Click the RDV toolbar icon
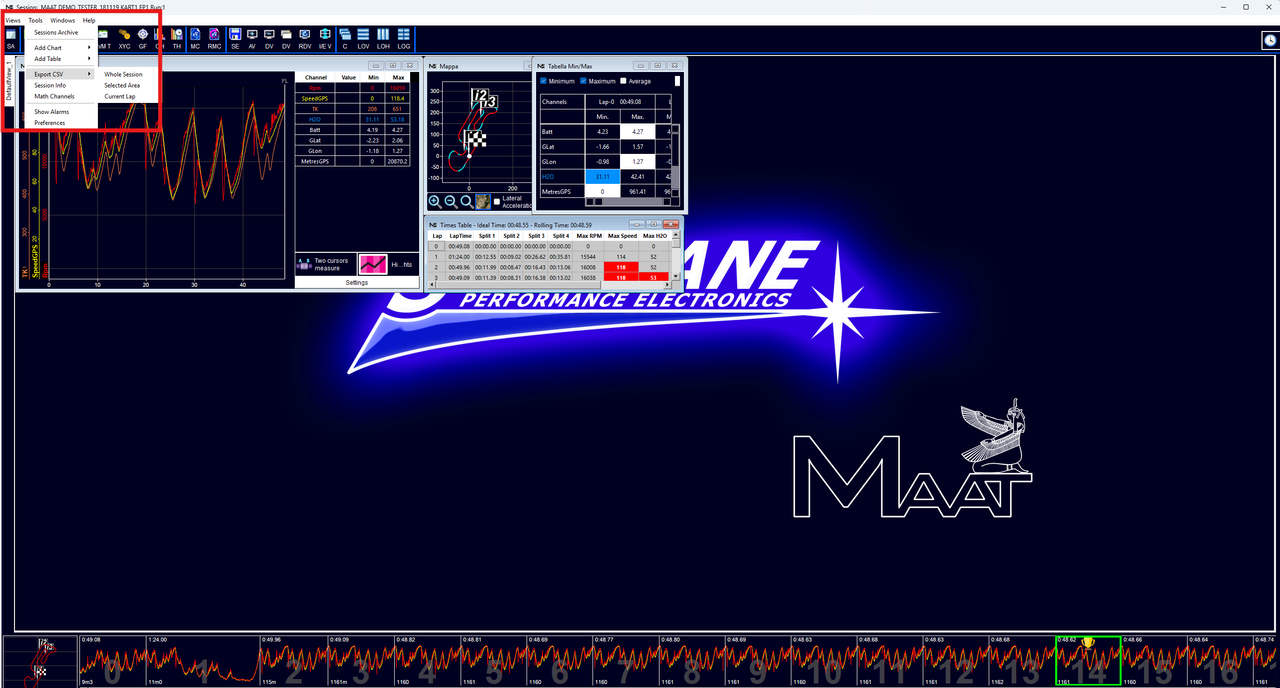Image resolution: width=1280 pixels, height=688 pixels. pyautogui.click(x=305, y=39)
